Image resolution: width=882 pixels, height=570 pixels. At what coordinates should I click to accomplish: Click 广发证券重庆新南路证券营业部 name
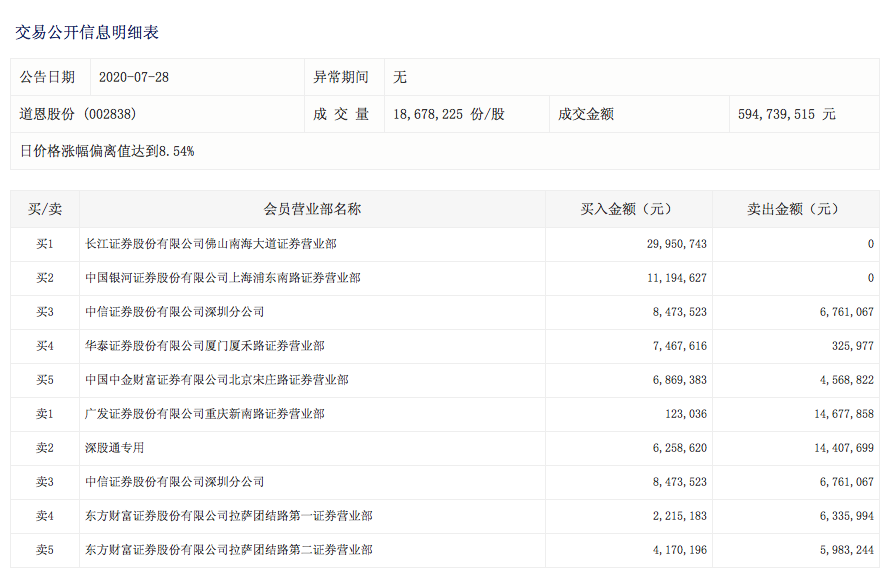pos(205,414)
